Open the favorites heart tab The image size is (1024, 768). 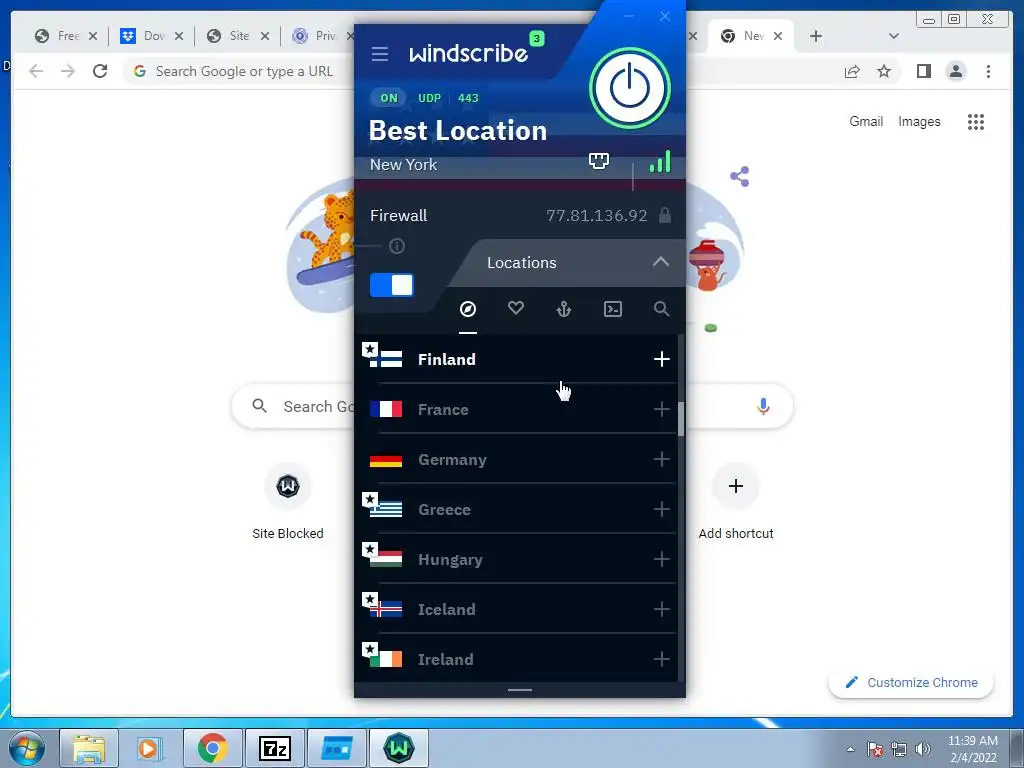click(x=516, y=308)
